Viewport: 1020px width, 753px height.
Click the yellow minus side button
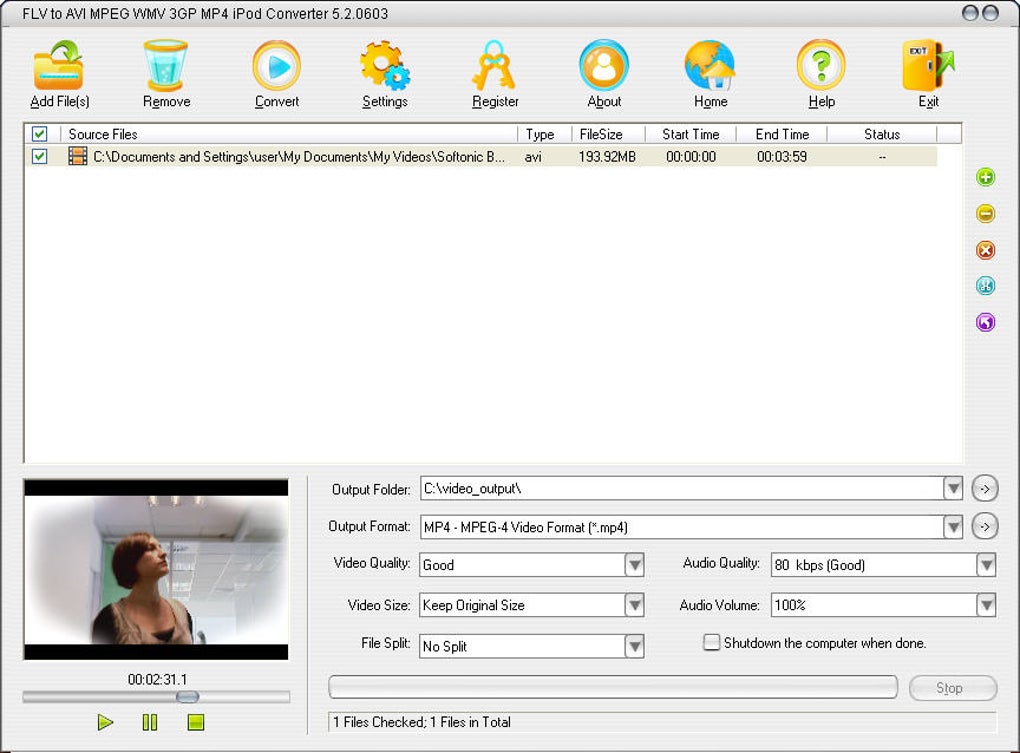[x=986, y=213]
